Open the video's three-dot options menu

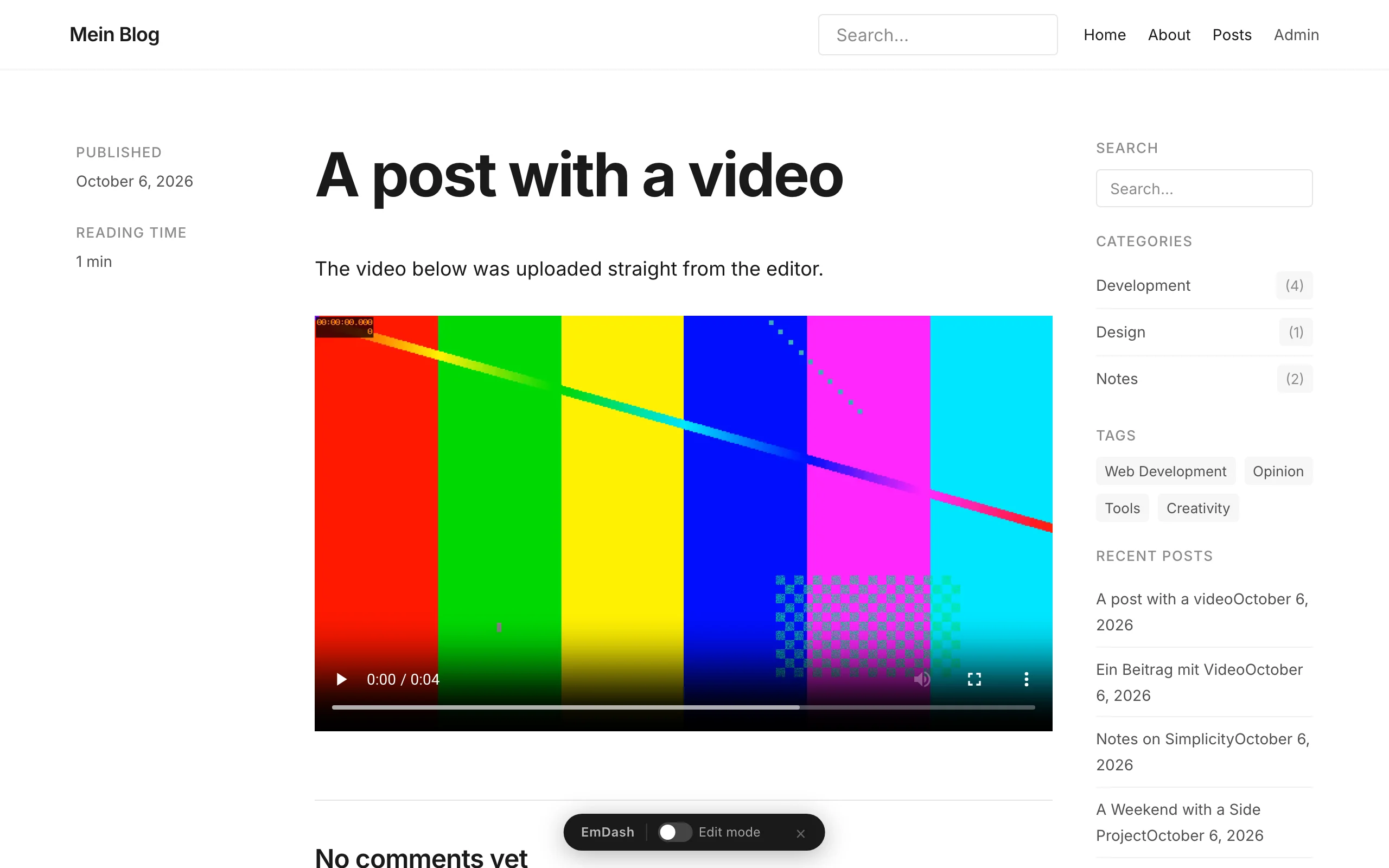tap(1026, 679)
